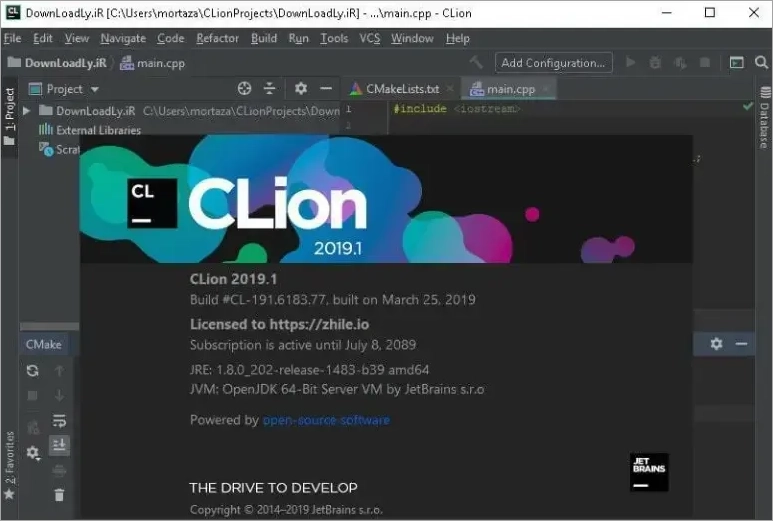Toggle the Database side tool window

click(x=764, y=117)
